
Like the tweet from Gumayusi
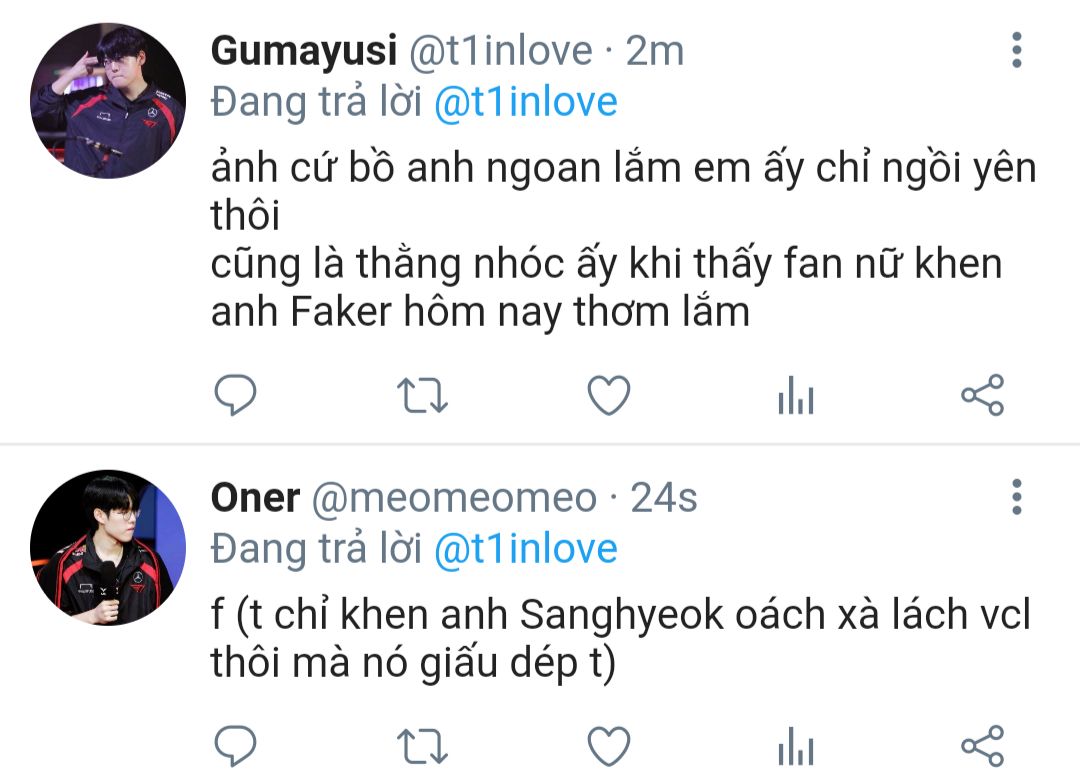pyautogui.click(x=608, y=396)
